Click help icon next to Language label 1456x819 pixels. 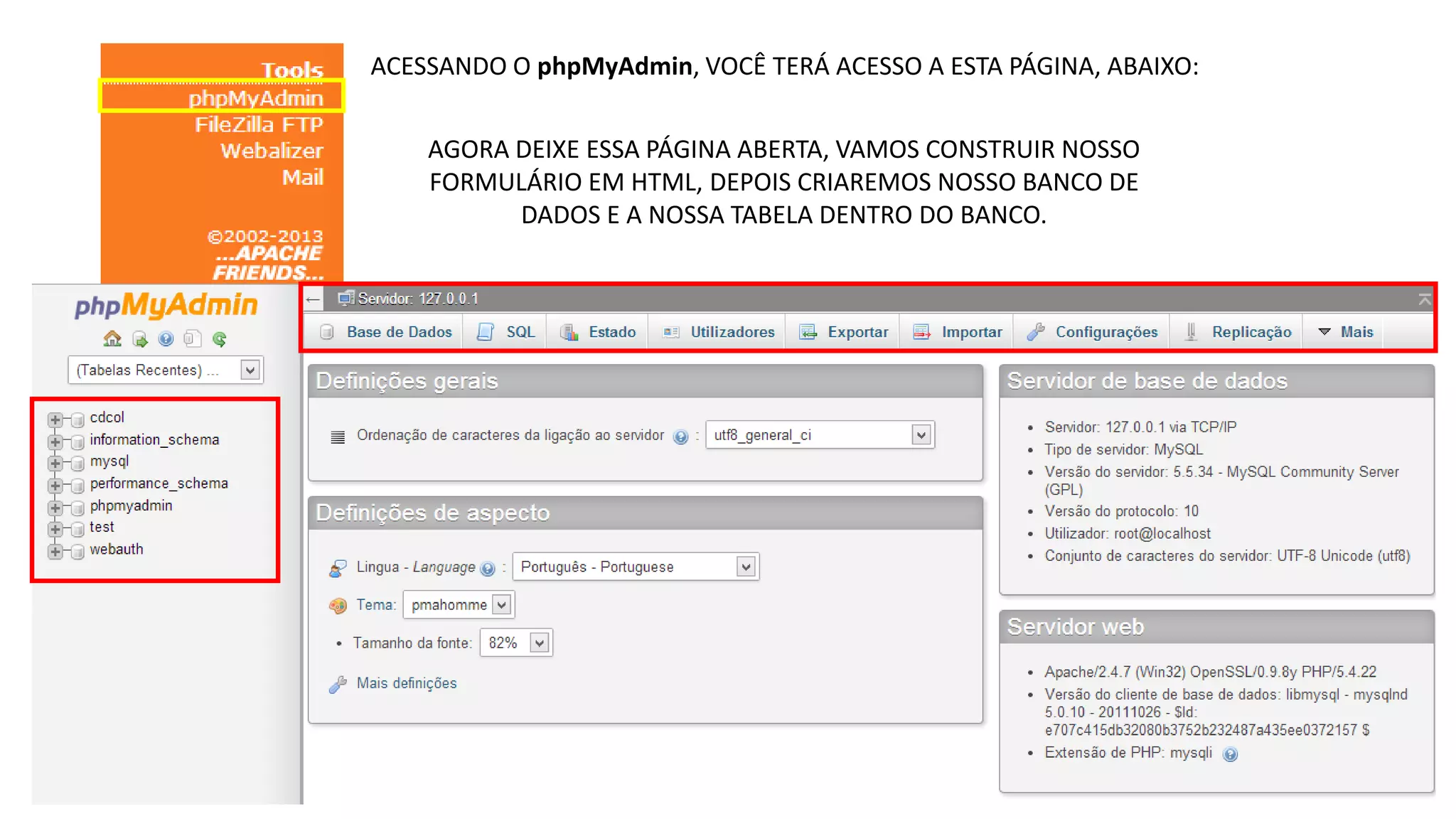[x=488, y=568]
